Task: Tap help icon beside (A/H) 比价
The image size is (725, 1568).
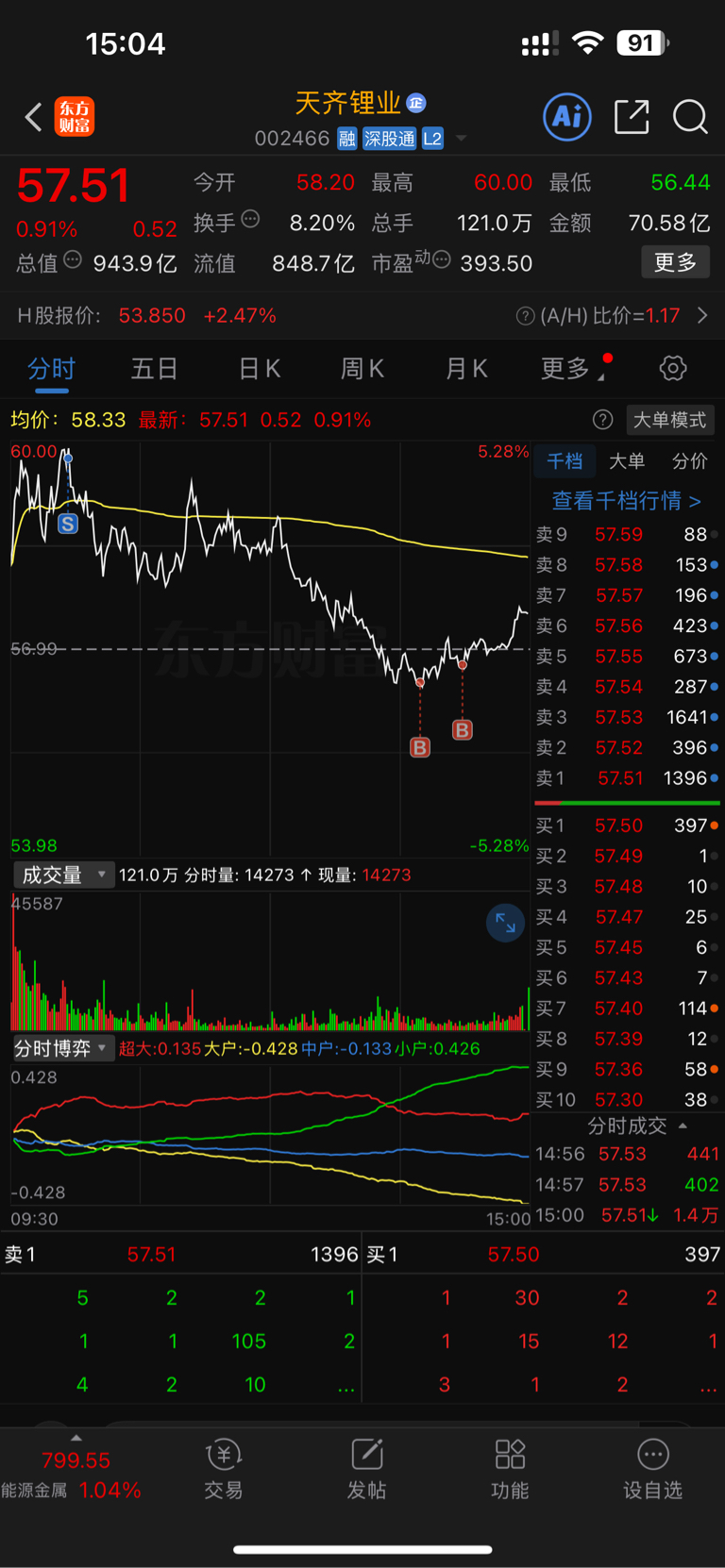Action: coord(525,316)
